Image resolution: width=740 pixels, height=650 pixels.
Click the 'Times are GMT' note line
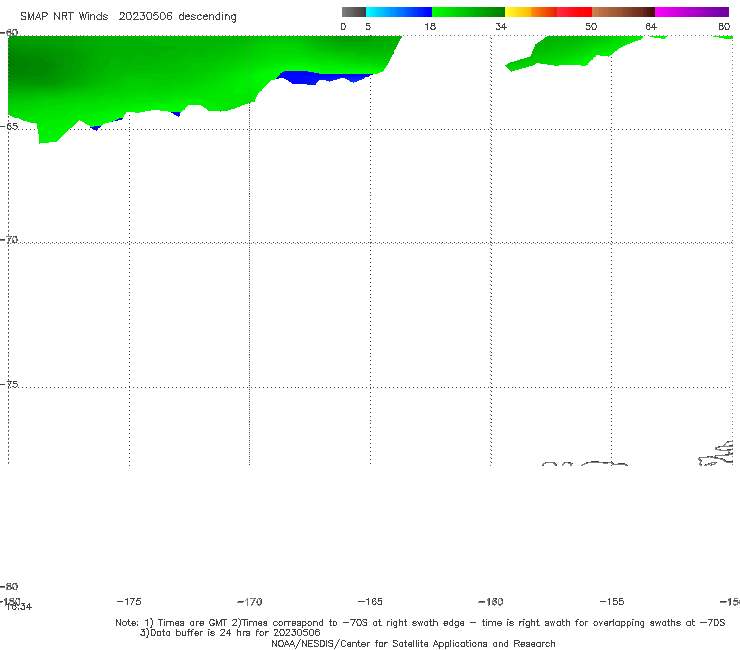(x=420, y=623)
